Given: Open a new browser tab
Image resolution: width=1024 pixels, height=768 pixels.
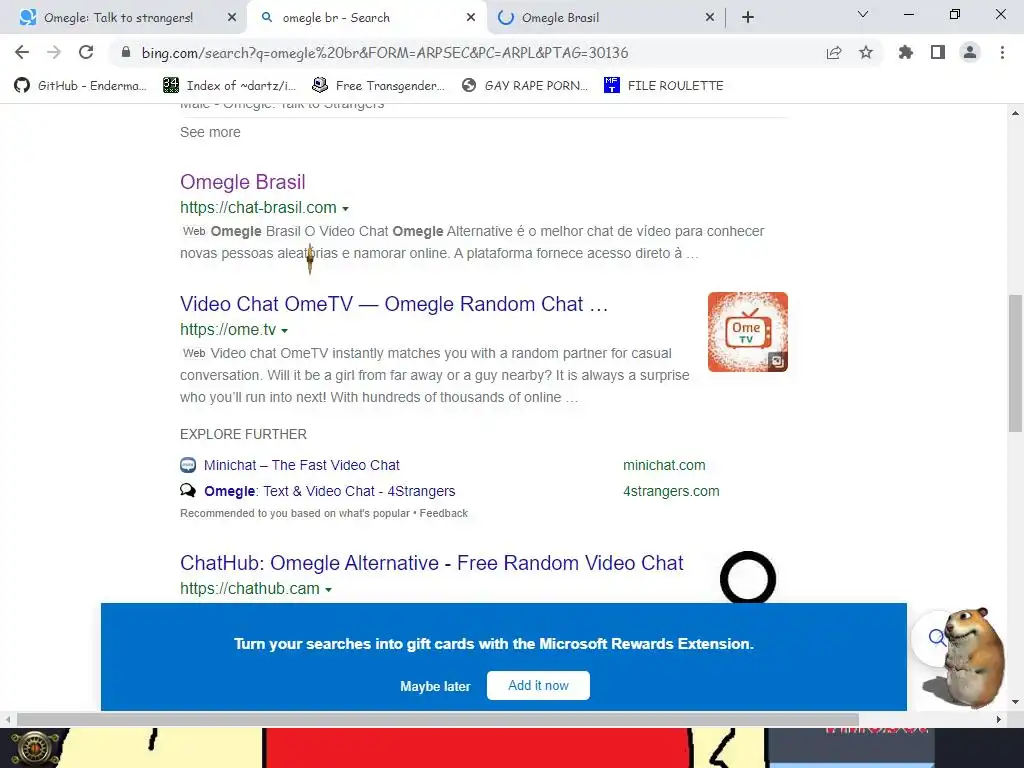Looking at the screenshot, I should [x=748, y=18].
